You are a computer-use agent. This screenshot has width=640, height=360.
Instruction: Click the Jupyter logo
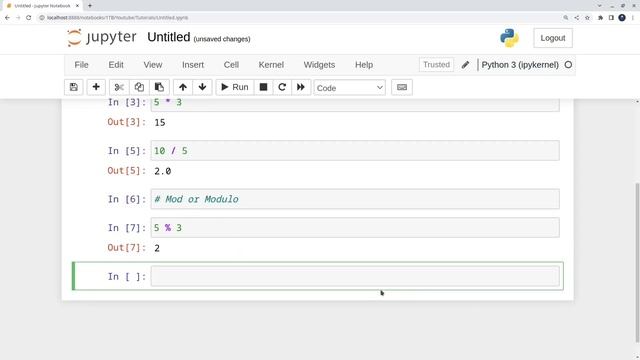pyautogui.click(x=102, y=38)
